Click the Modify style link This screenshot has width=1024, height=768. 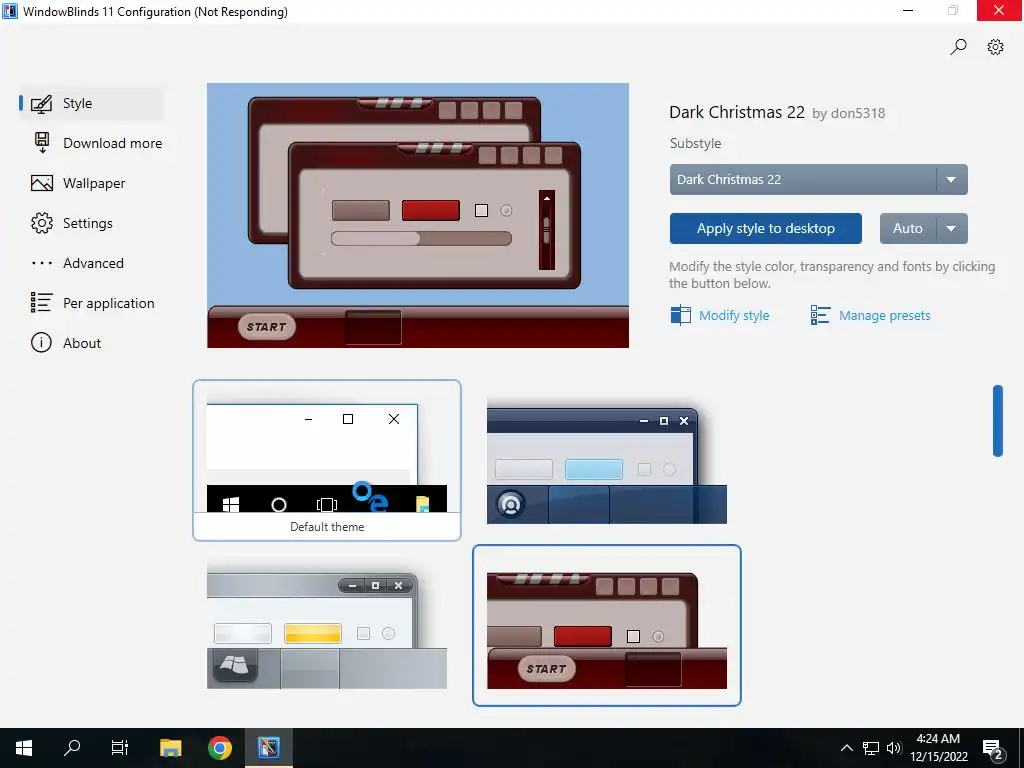coord(734,315)
